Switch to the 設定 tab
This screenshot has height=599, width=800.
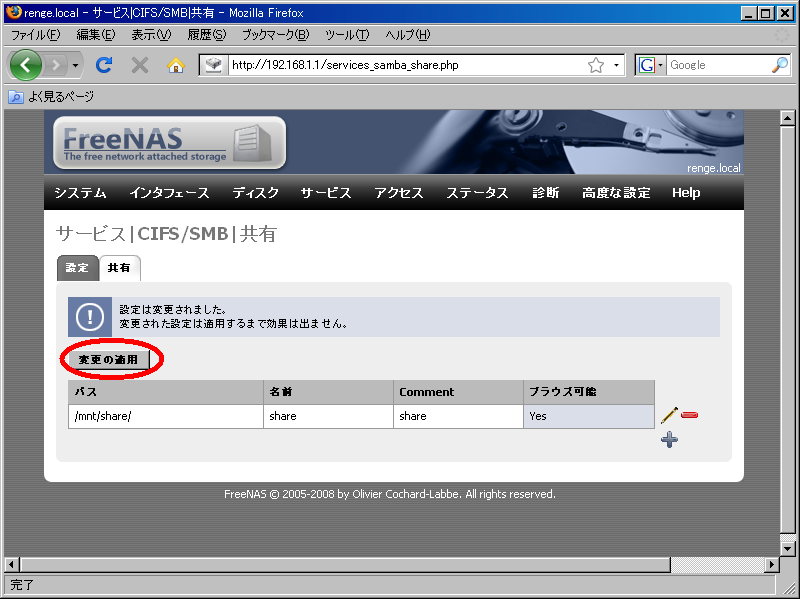coord(77,268)
